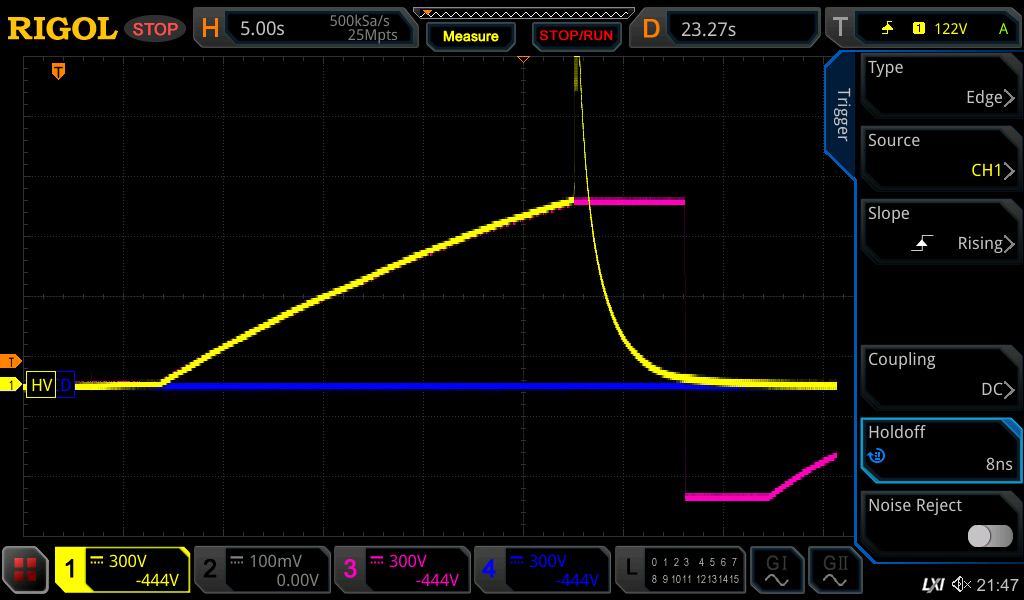This screenshot has height=600, width=1024.
Task: Toggle the Noise Reject switch
Action: 990,536
